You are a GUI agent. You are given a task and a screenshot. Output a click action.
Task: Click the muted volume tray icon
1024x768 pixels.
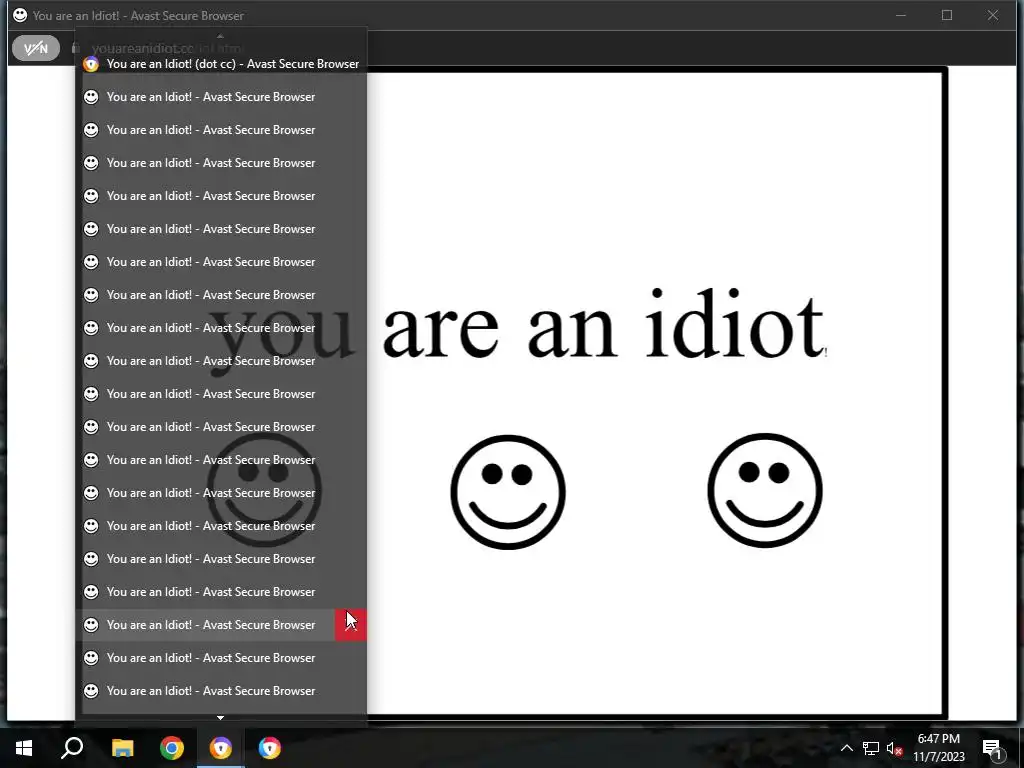894,748
